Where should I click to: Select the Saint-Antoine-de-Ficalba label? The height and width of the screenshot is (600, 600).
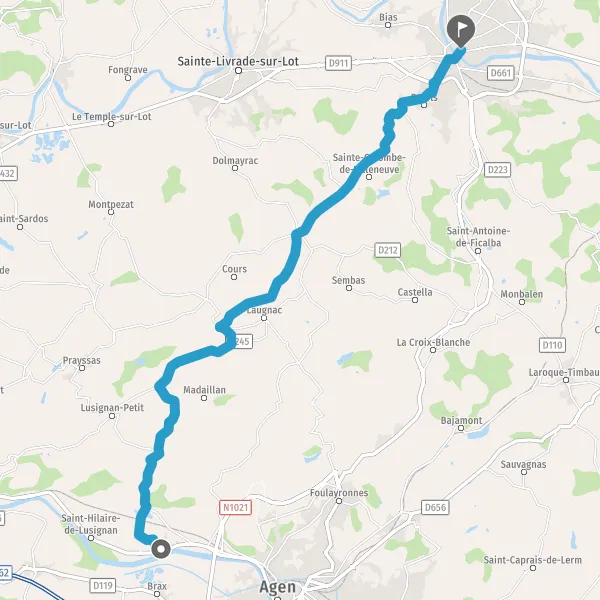pyautogui.click(x=478, y=237)
